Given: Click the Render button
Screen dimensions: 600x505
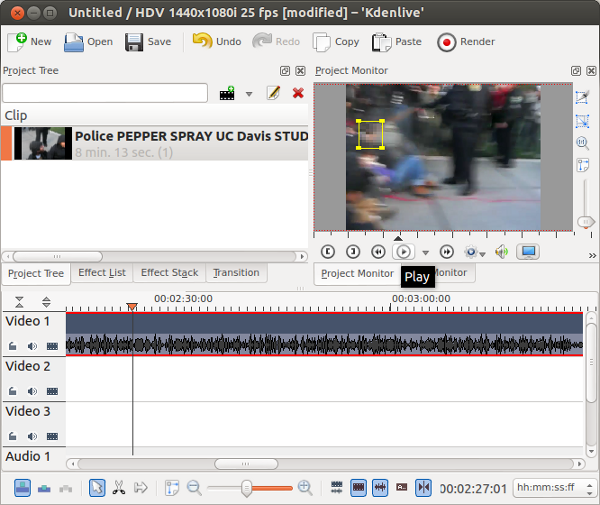Looking at the screenshot, I should pos(466,42).
